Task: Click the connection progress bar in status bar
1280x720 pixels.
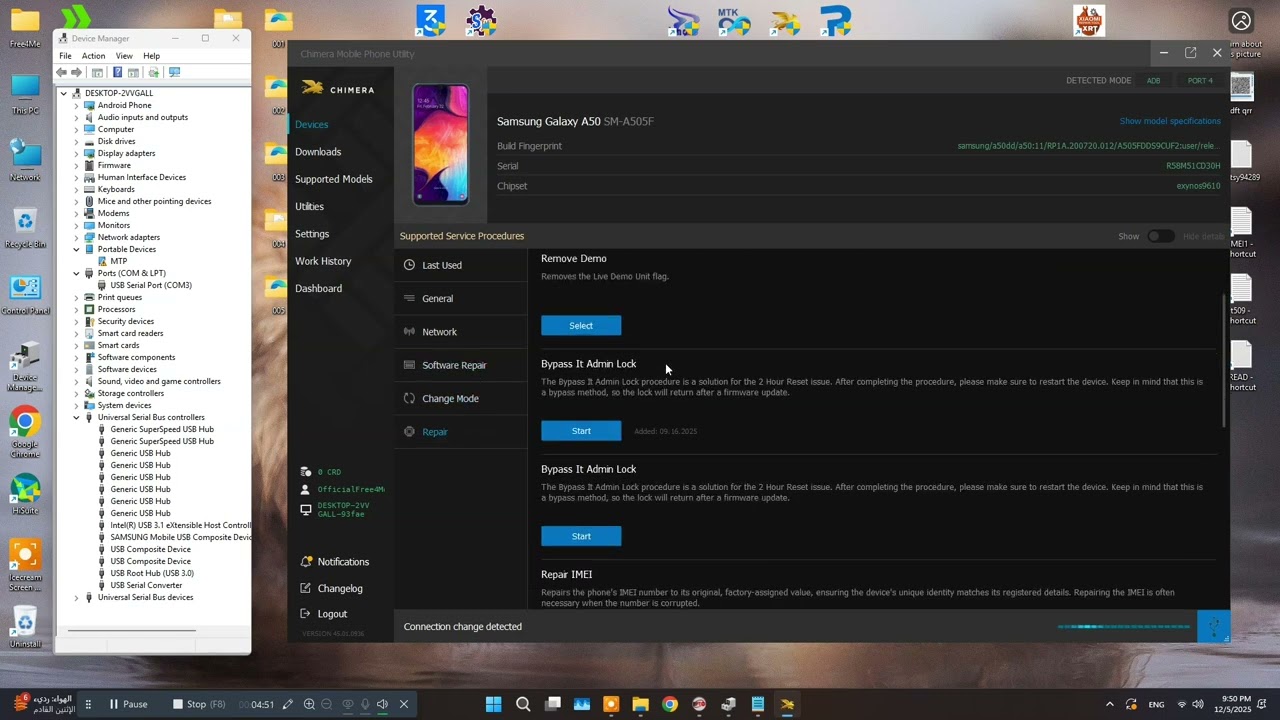Action: (x=1125, y=627)
